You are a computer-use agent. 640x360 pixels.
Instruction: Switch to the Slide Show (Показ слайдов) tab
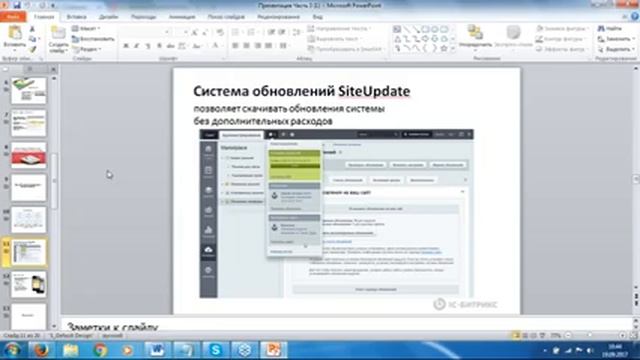point(226,17)
